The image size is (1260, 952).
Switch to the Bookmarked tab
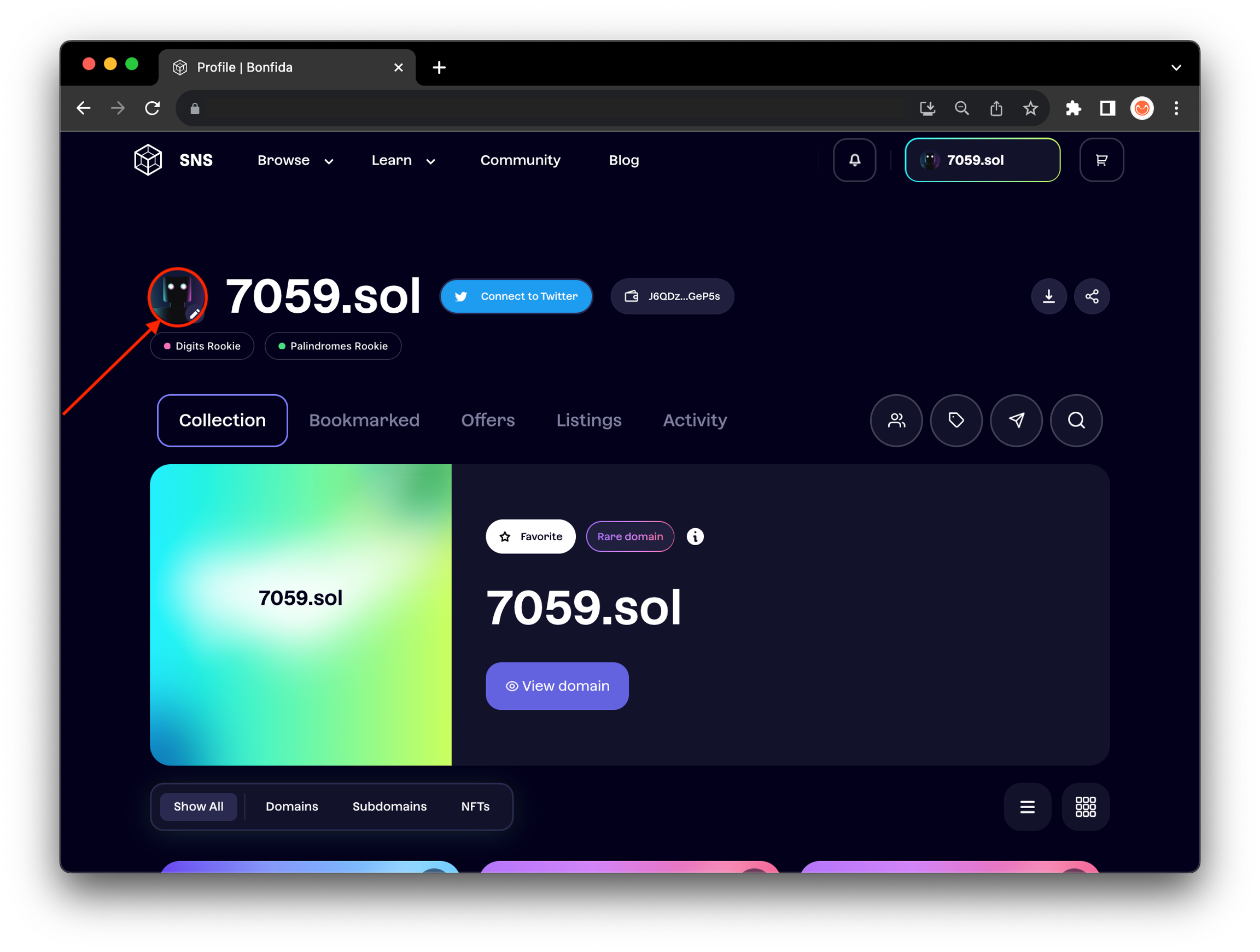[x=364, y=420]
